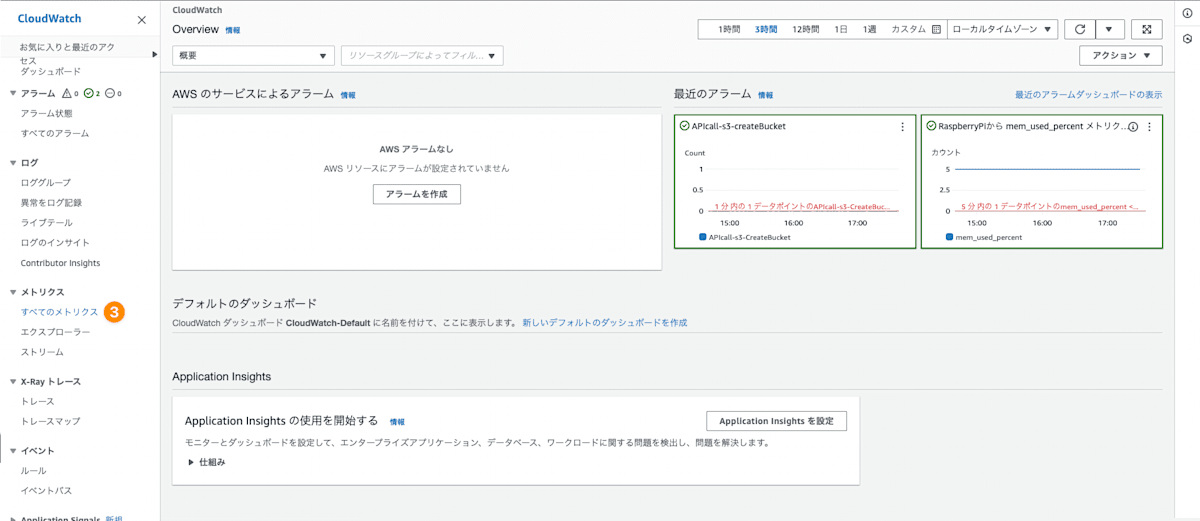Click RaspberryPi alarm OK status icon

pos(931,126)
